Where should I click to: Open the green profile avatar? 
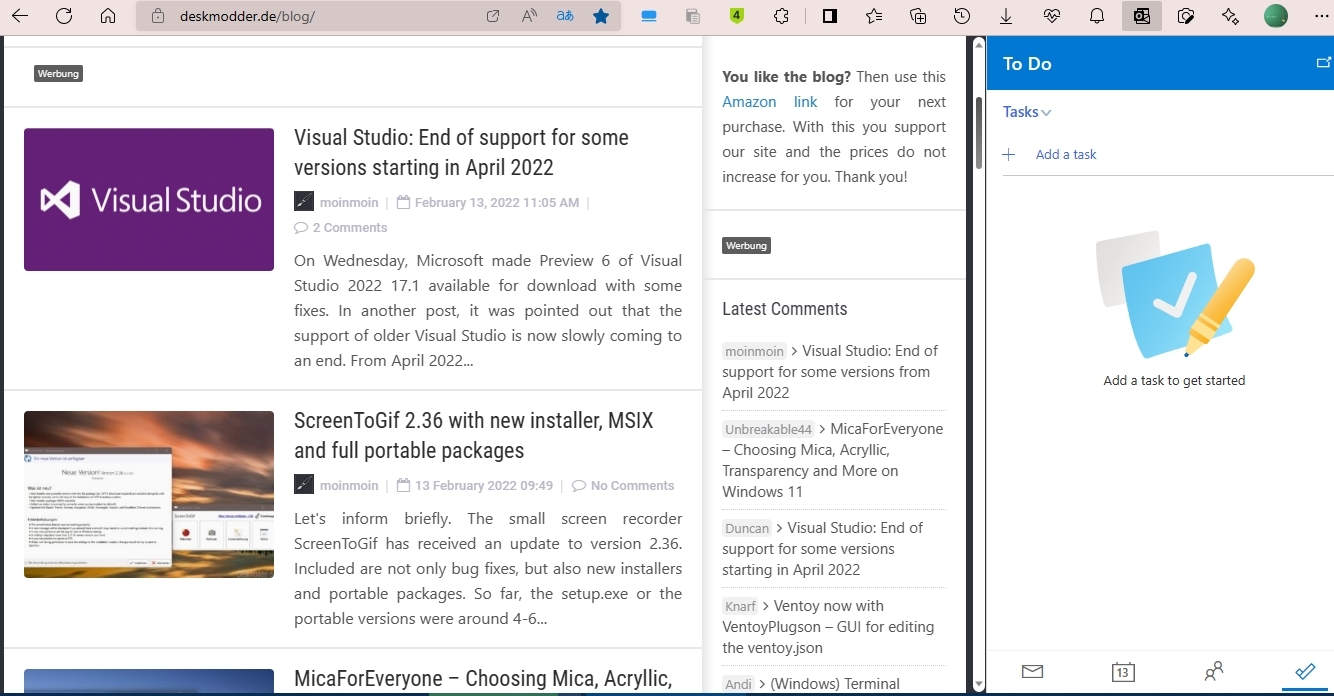pyautogui.click(x=1276, y=16)
